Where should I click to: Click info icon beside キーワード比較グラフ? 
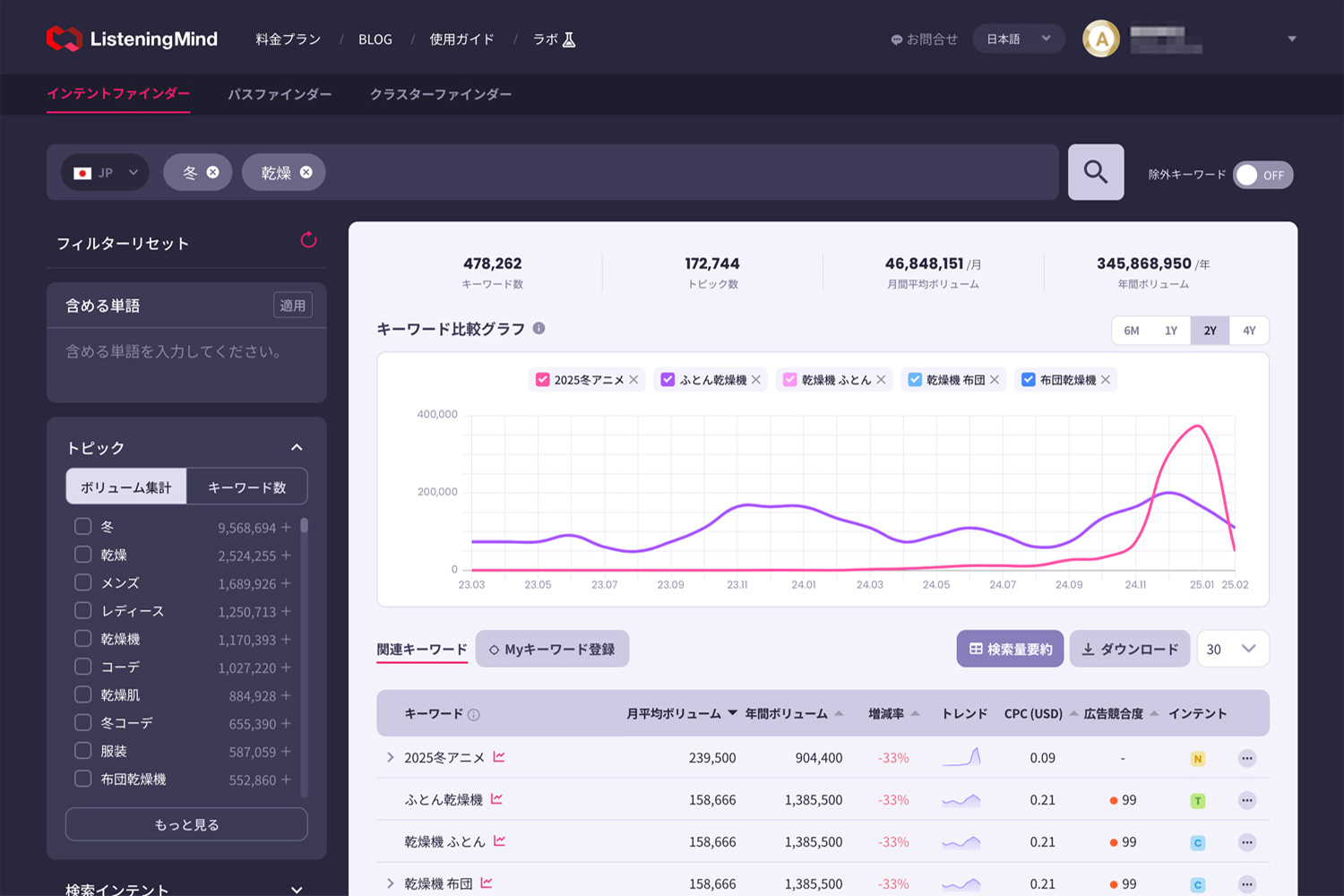tap(538, 328)
